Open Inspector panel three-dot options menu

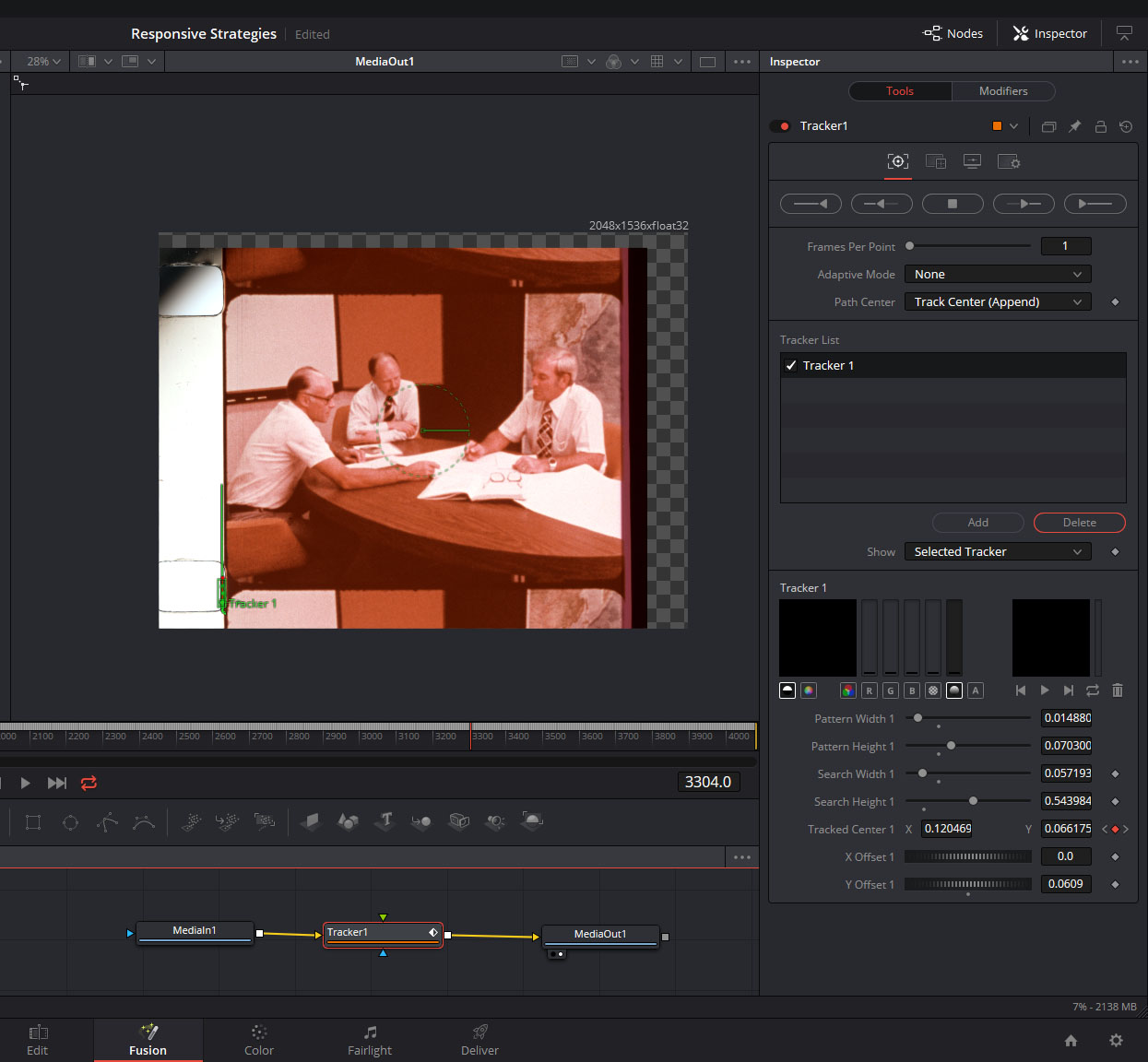tap(1130, 62)
